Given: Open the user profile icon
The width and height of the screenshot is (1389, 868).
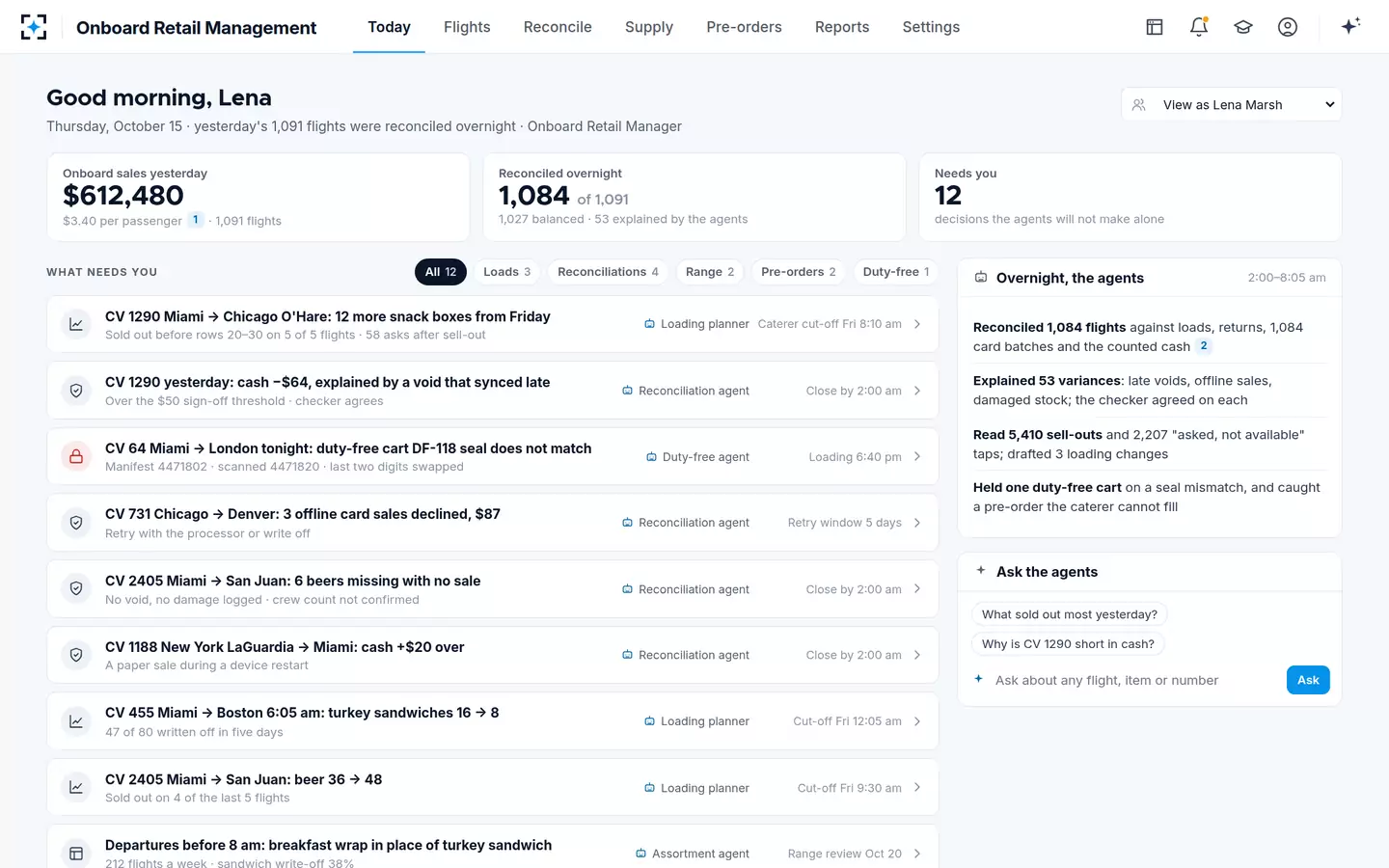Looking at the screenshot, I should (1288, 27).
